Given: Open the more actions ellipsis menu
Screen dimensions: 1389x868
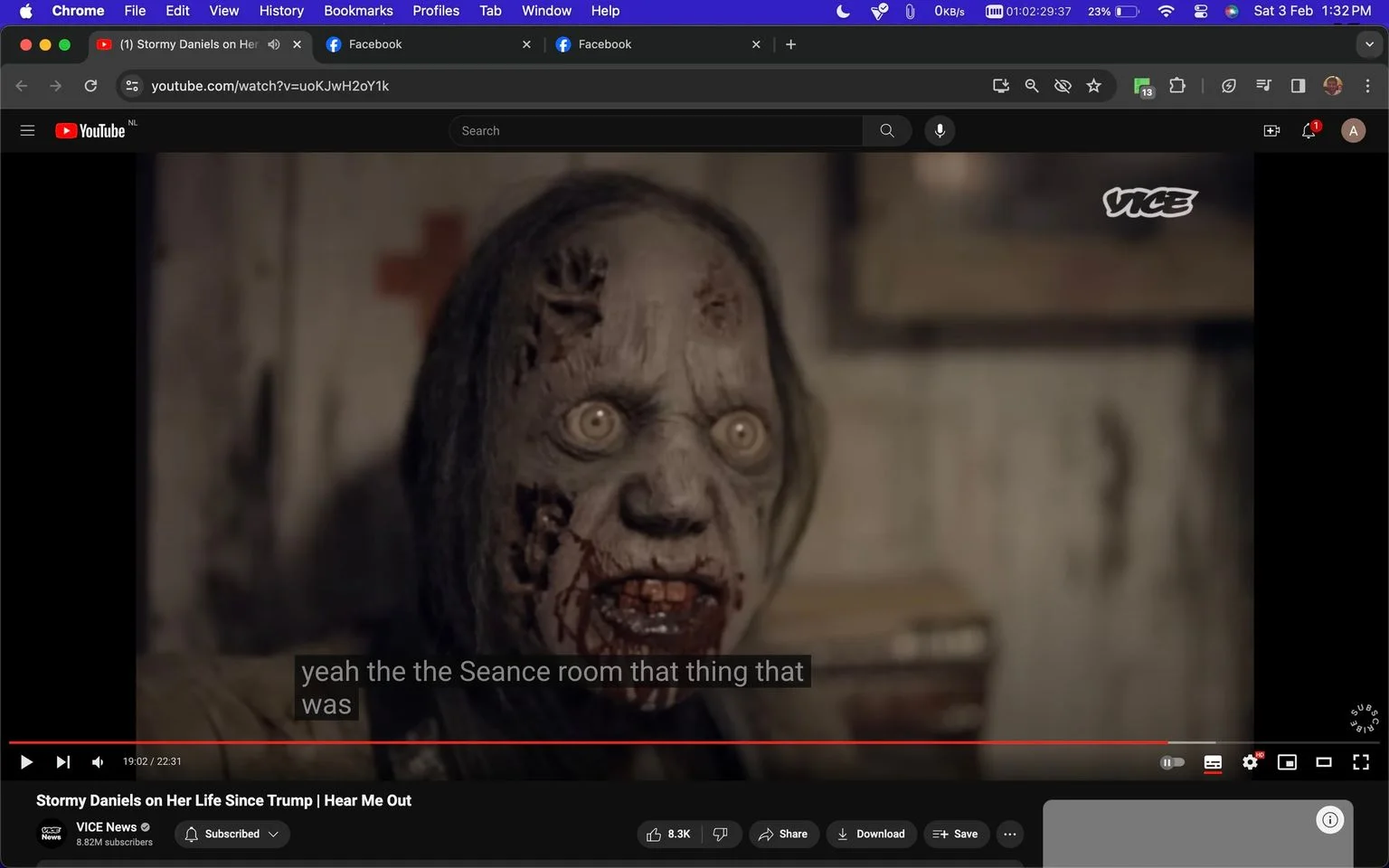Looking at the screenshot, I should (1010, 834).
